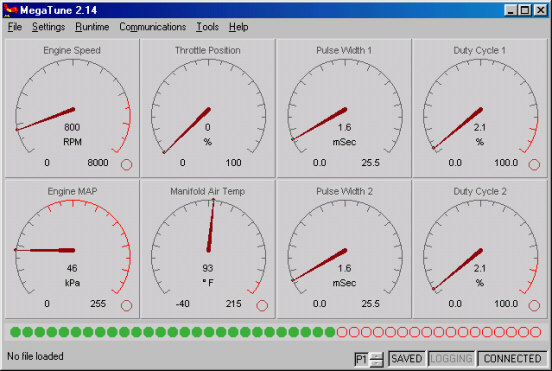Image resolution: width=552 pixels, height=371 pixels.
Task: Click the MegaTune app icon in title bar
Action: pyautogui.click(x=11, y=10)
